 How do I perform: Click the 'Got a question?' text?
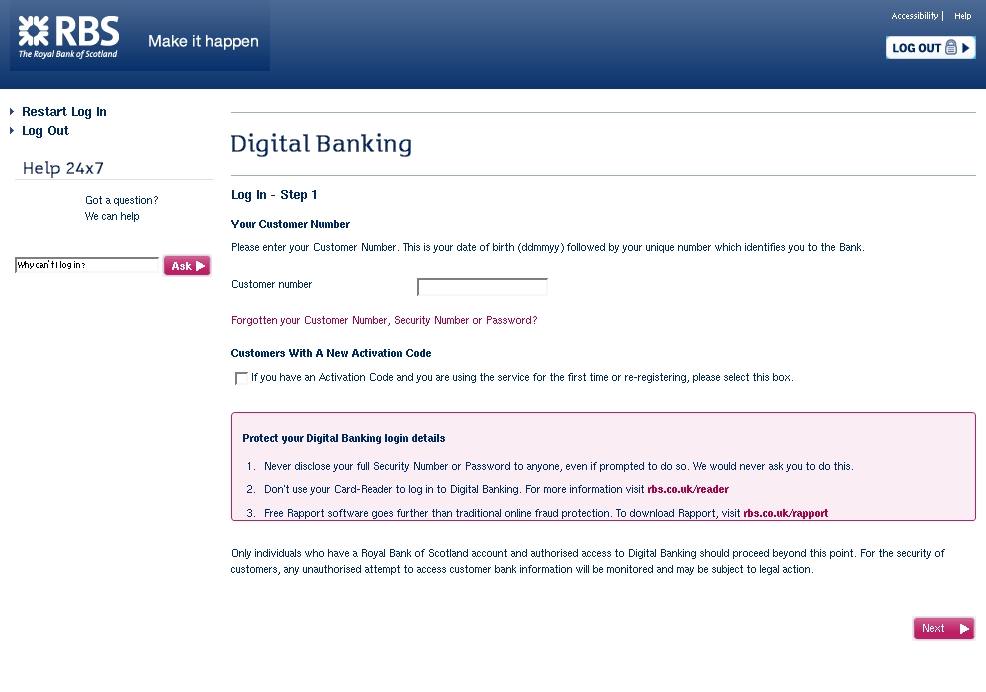click(x=121, y=200)
